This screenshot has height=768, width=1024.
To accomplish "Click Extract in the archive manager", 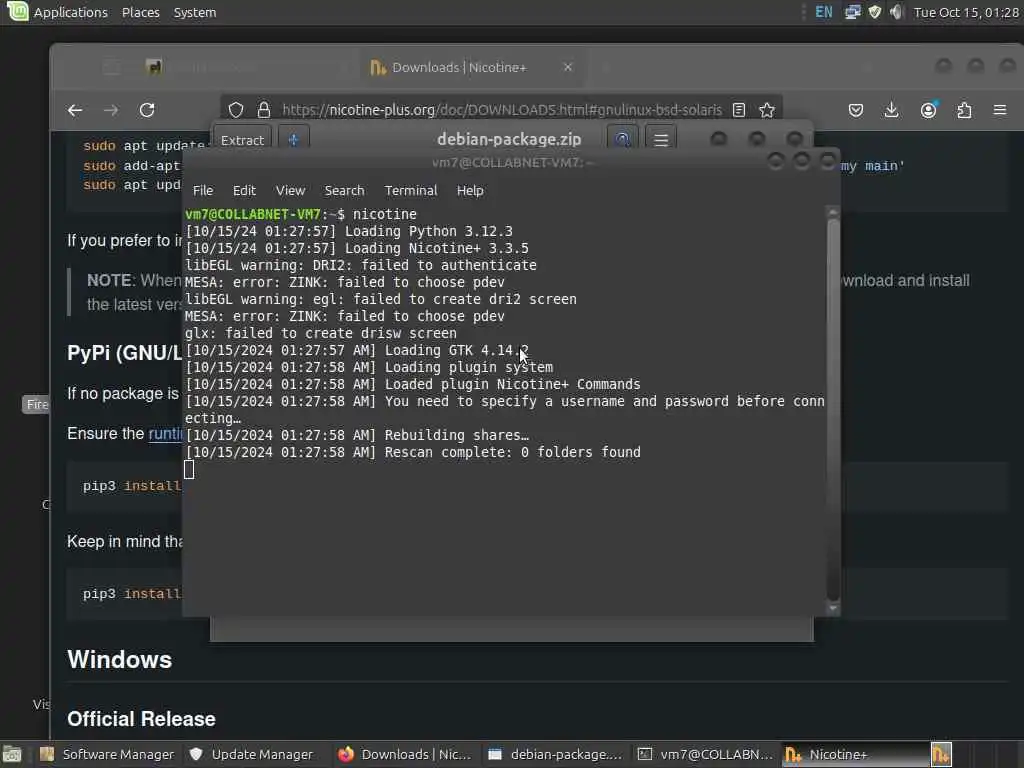I will click(242, 140).
